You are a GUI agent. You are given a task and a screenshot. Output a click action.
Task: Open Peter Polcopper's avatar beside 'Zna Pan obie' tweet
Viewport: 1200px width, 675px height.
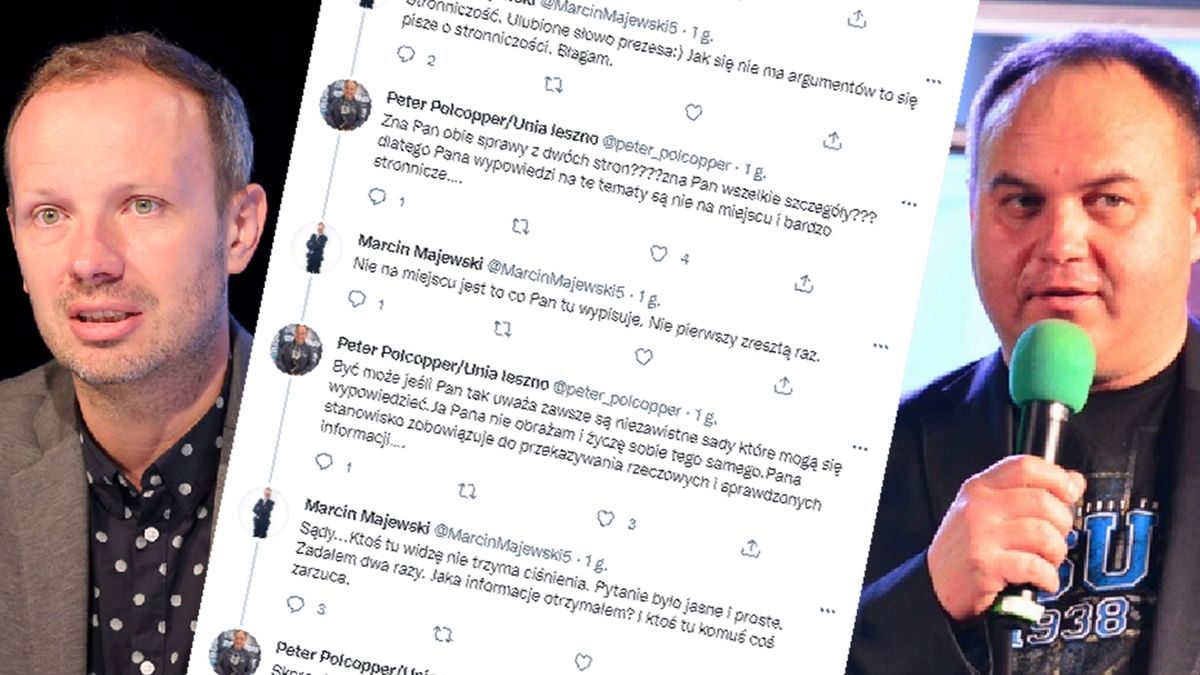(346, 104)
